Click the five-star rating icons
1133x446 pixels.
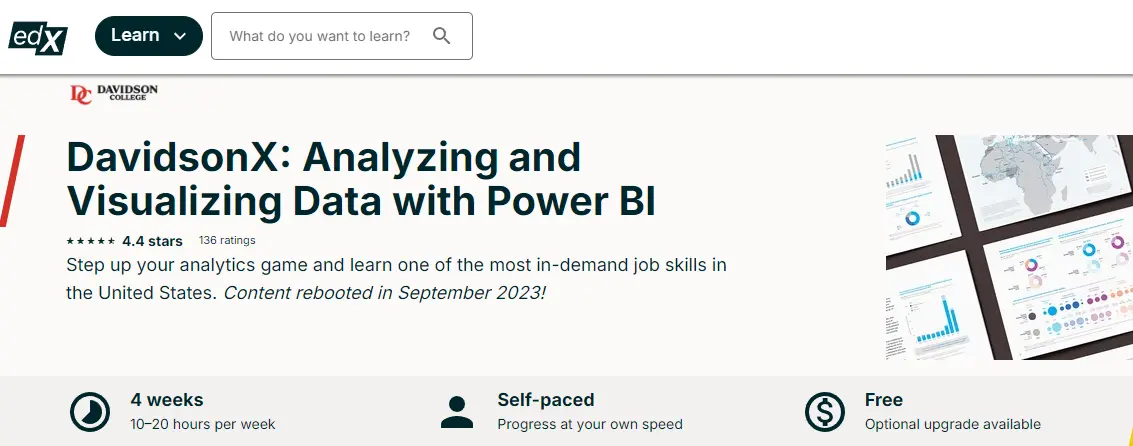pyautogui.click(x=90, y=241)
